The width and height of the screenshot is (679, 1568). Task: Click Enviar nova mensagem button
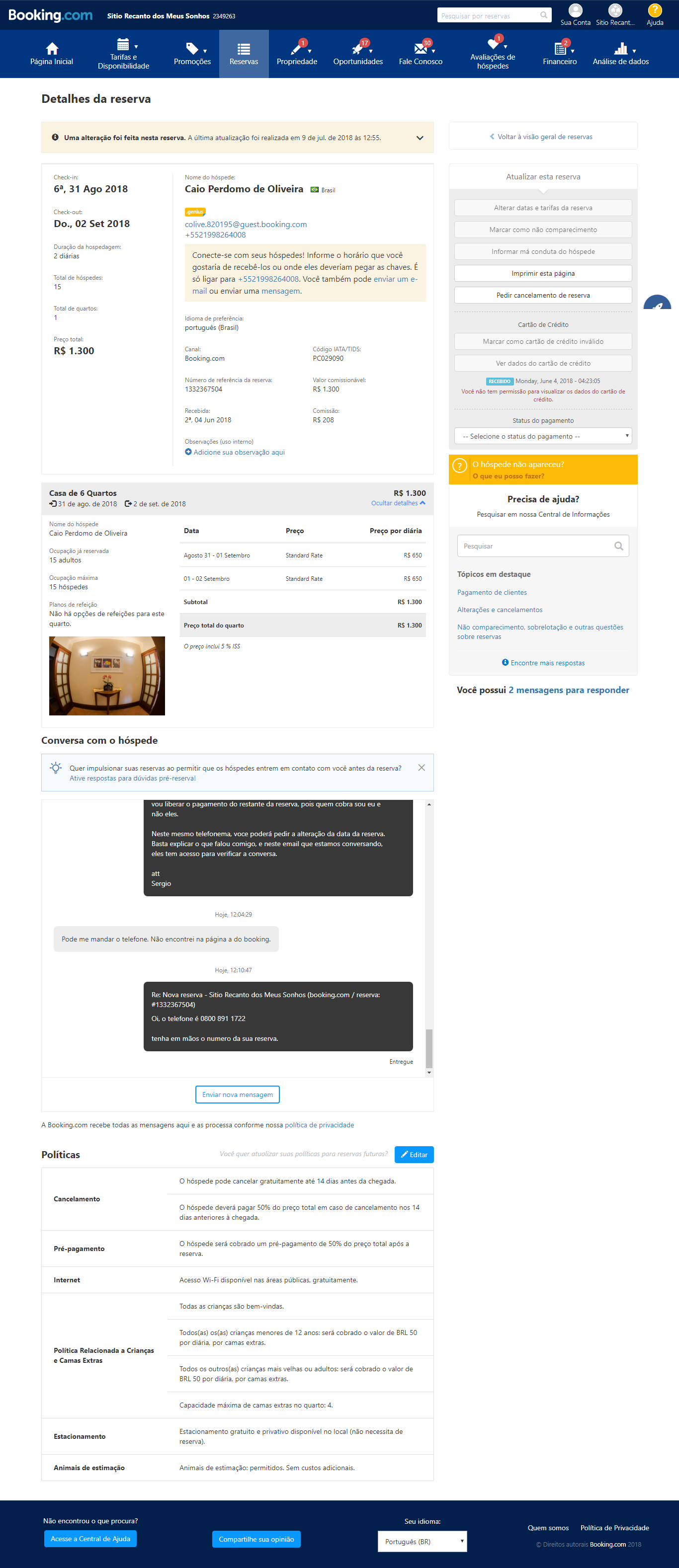coord(238,1095)
